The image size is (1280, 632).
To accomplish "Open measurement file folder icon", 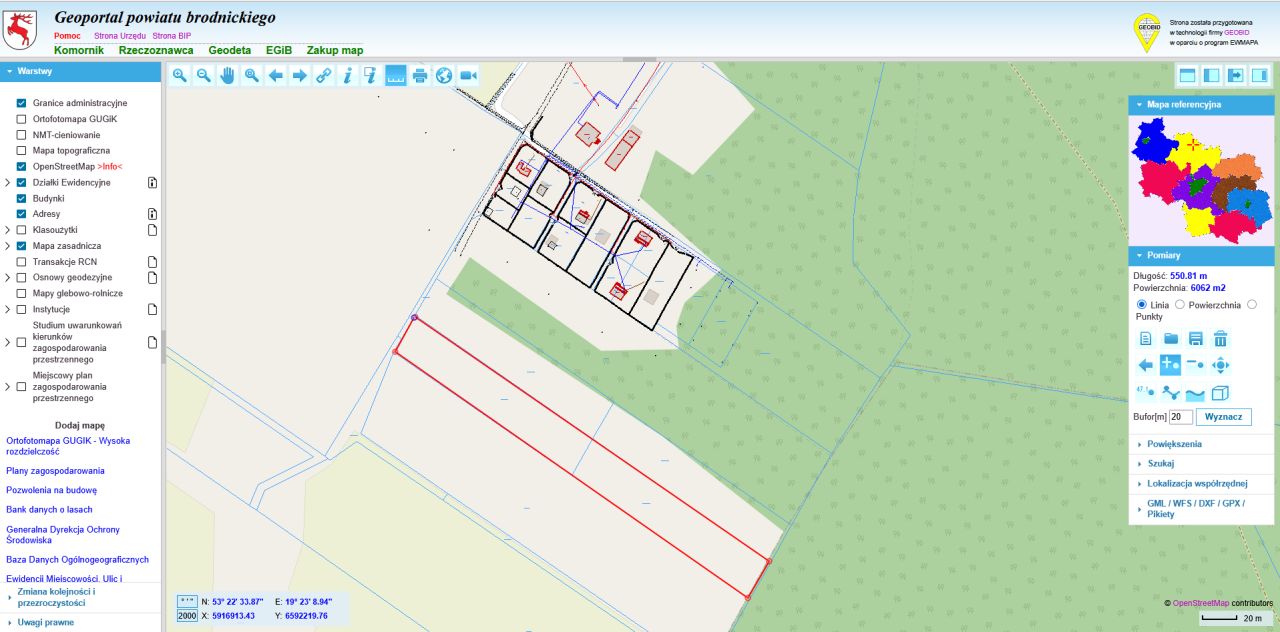I will coord(1171,339).
